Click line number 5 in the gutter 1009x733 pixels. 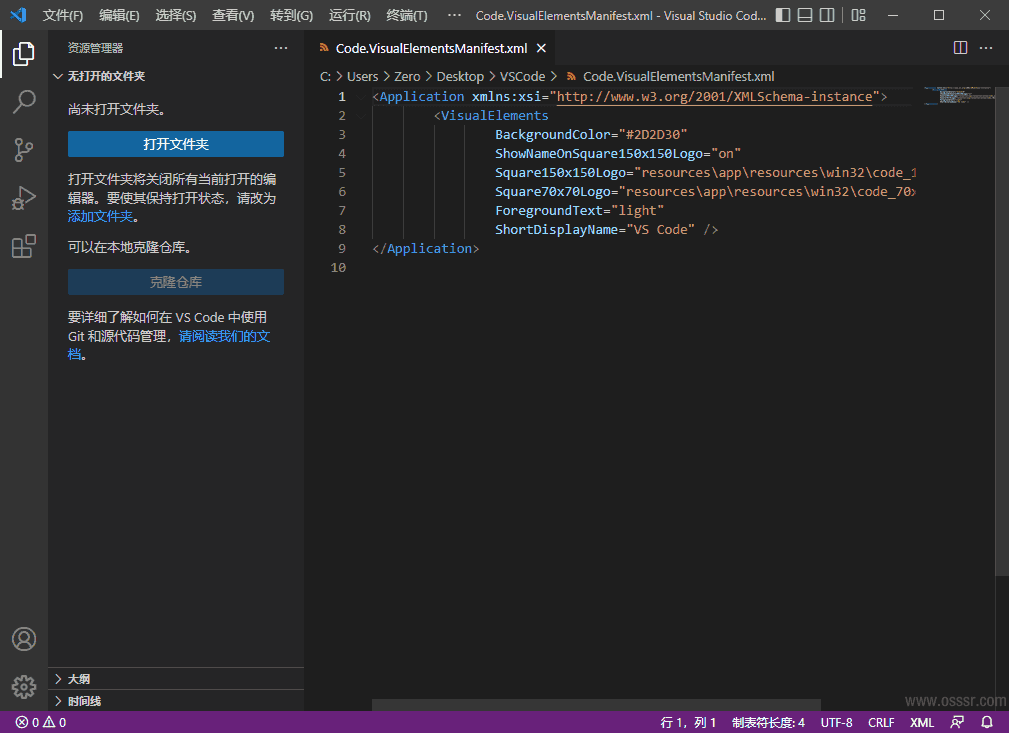[342, 172]
